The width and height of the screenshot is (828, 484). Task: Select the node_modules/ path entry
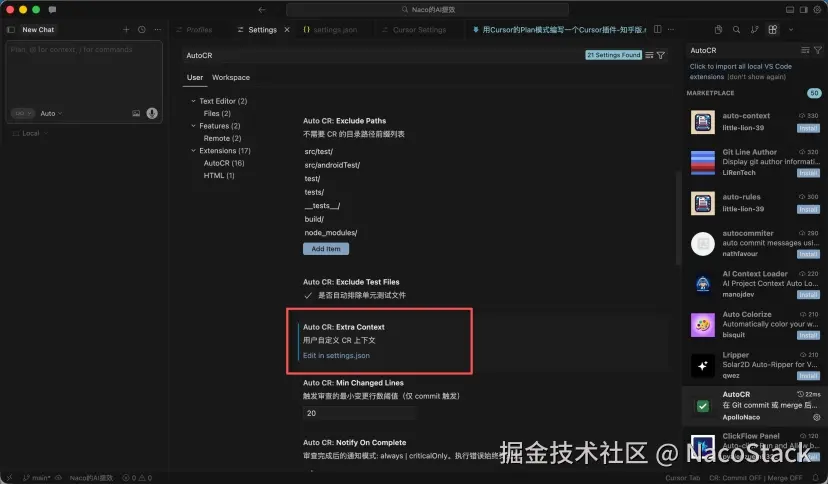(x=331, y=233)
